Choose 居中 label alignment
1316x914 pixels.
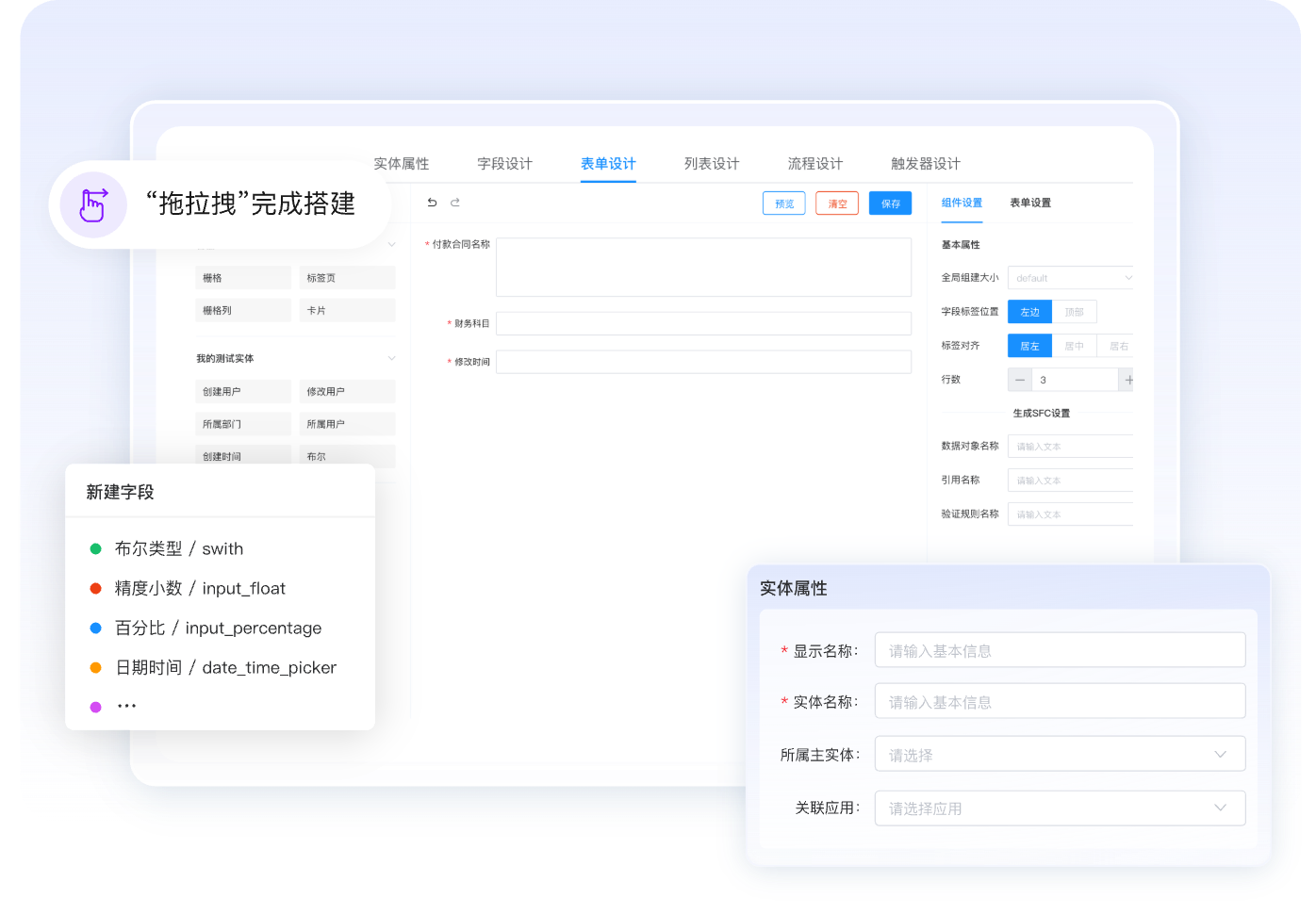1074,346
